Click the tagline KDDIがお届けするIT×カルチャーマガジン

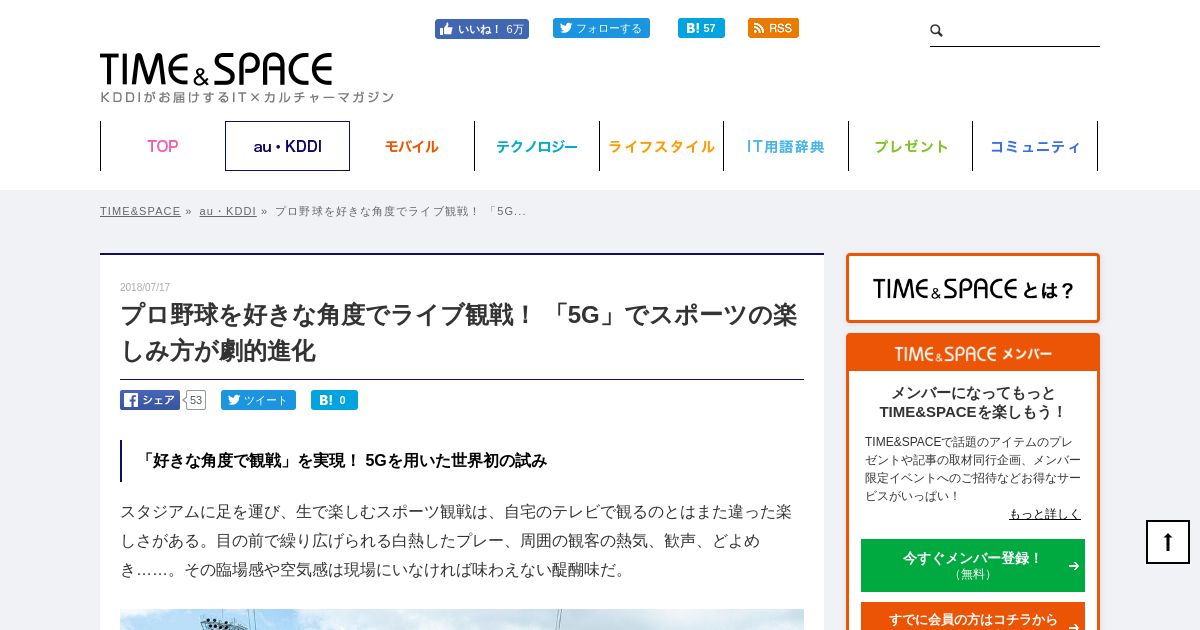(x=247, y=97)
